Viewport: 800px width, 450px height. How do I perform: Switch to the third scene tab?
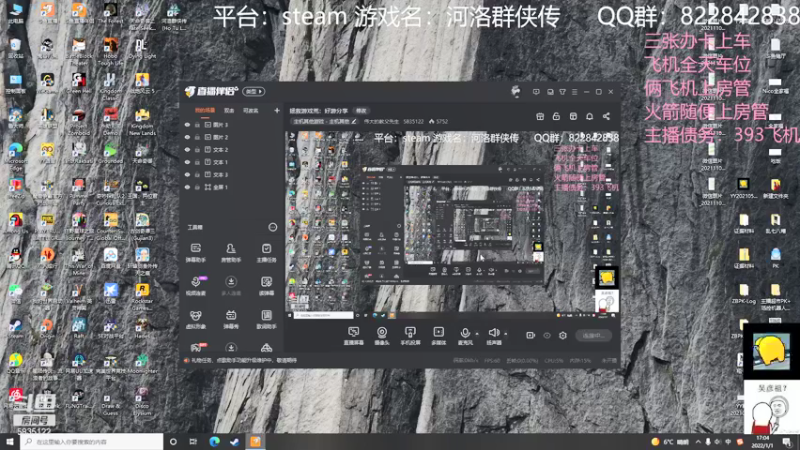tap(250, 110)
